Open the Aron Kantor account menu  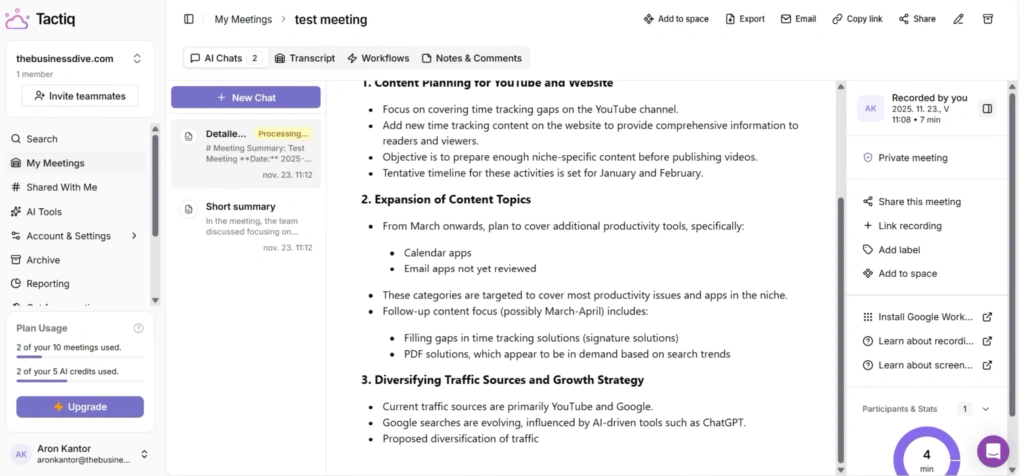(80, 454)
